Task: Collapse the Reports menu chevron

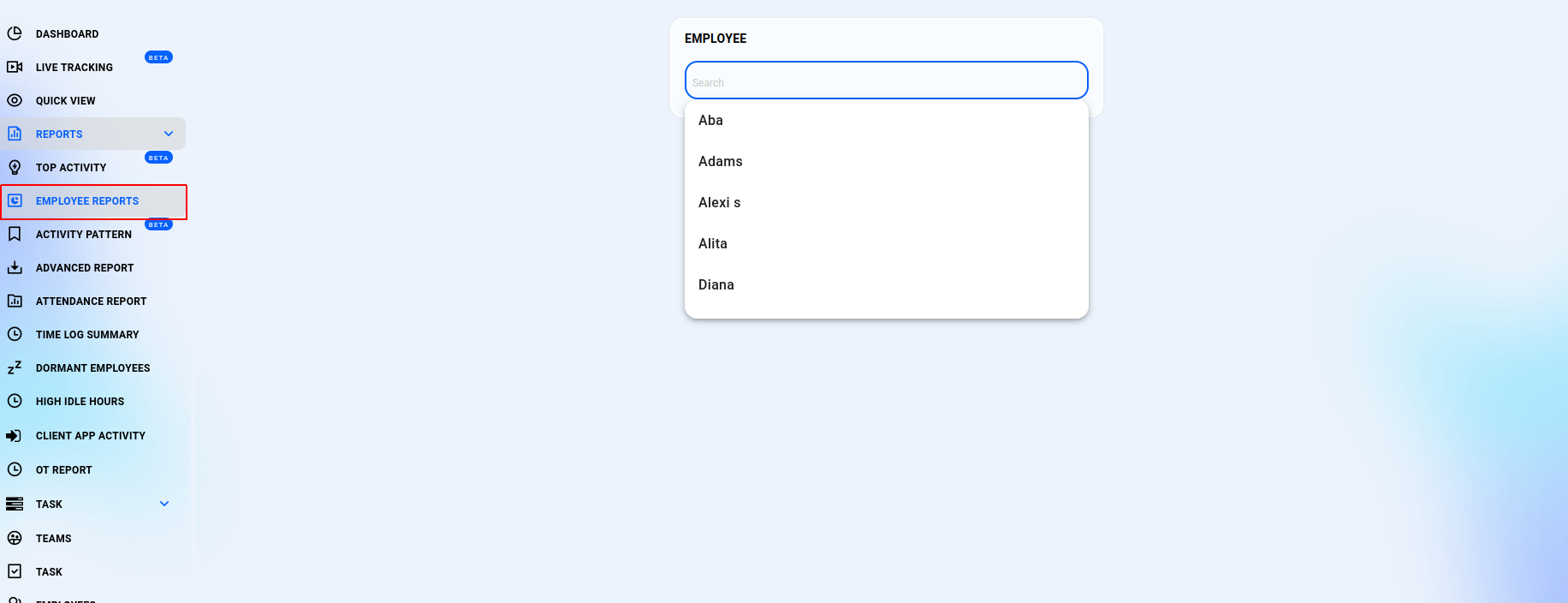Action: (x=169, y=134)
